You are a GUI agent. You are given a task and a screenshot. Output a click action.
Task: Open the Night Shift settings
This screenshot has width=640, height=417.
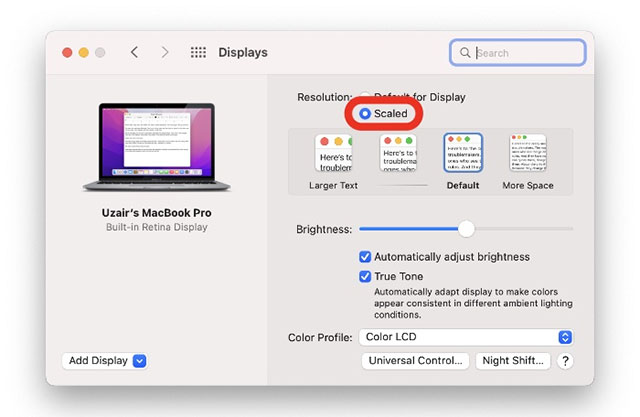[512, 361]
